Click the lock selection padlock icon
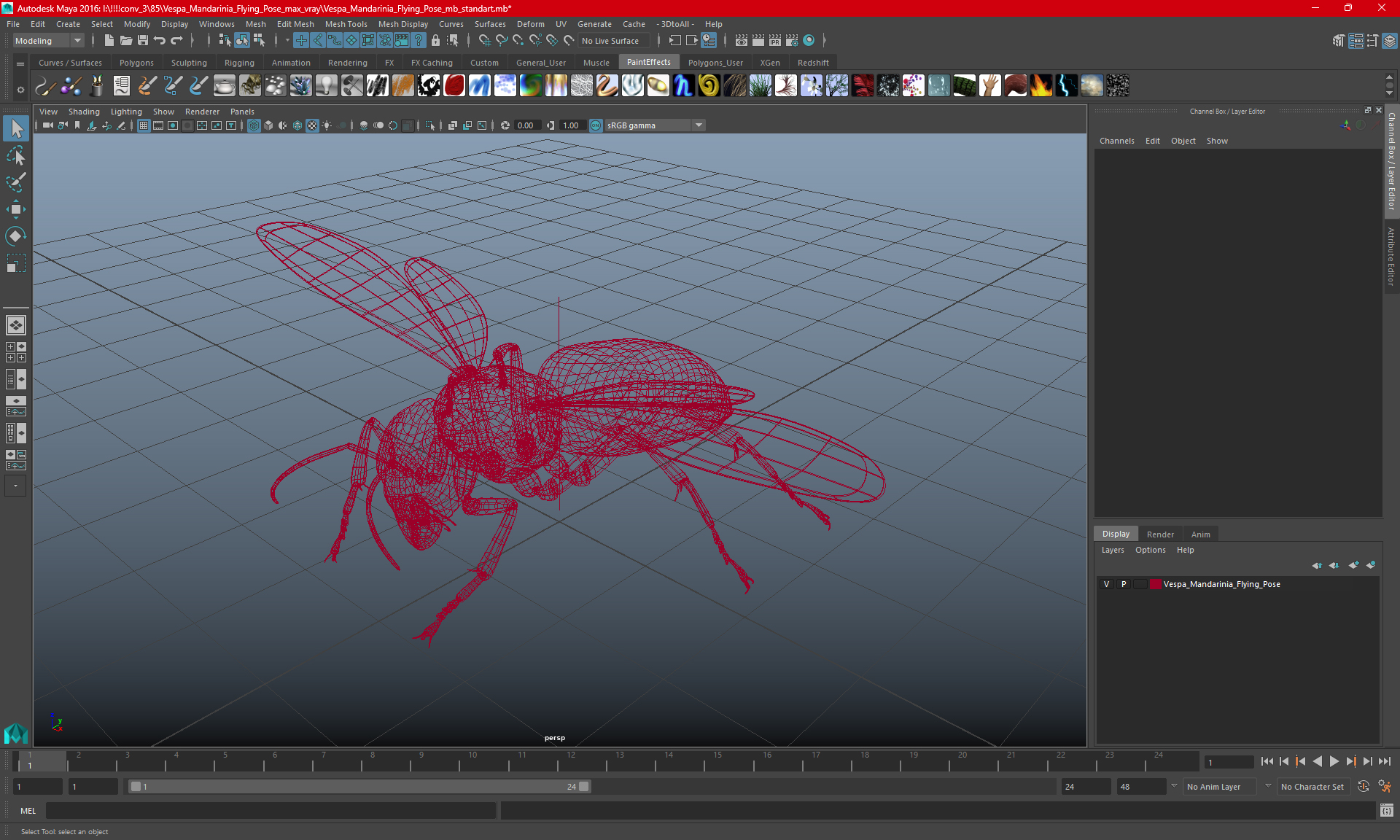 (435, 41)
